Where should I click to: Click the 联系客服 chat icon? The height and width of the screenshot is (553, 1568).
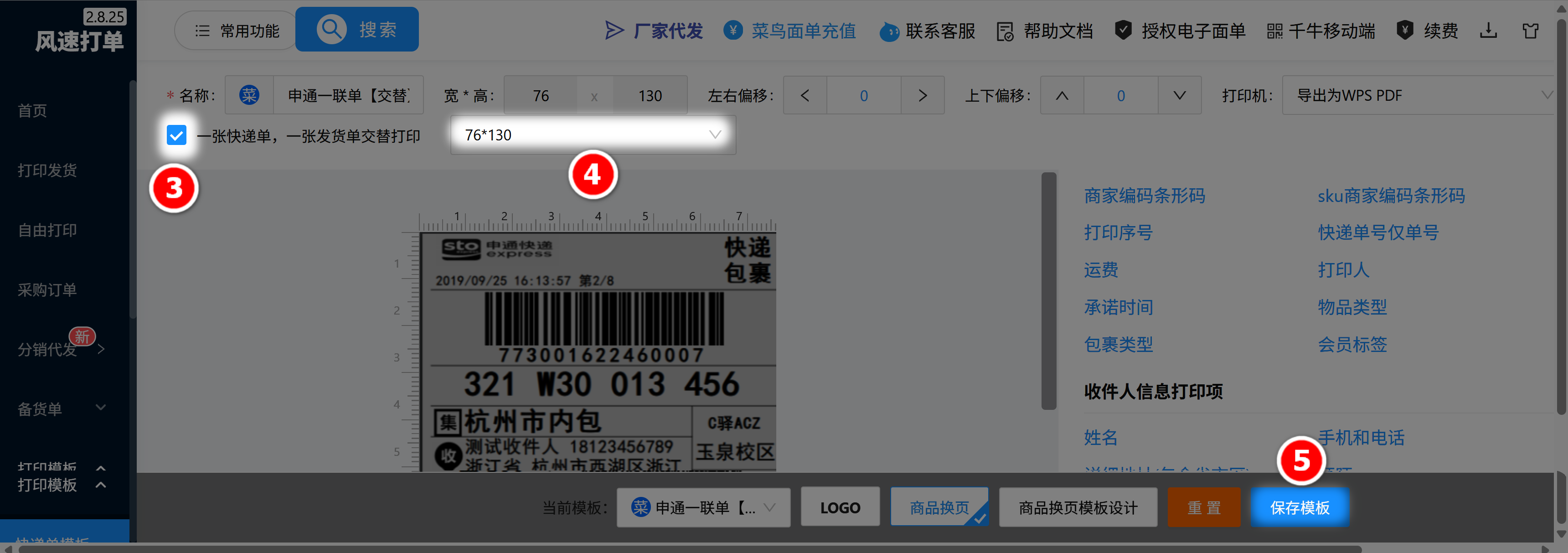click(889, 31)
